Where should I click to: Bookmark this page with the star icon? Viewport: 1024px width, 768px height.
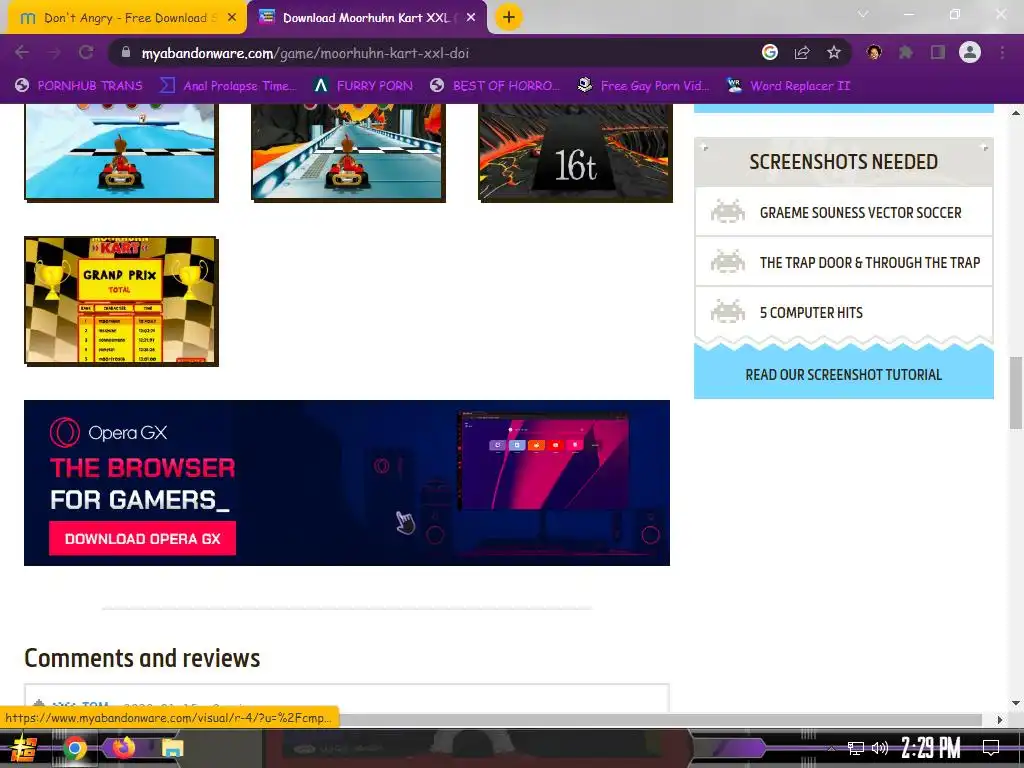(x=834, y=53)
